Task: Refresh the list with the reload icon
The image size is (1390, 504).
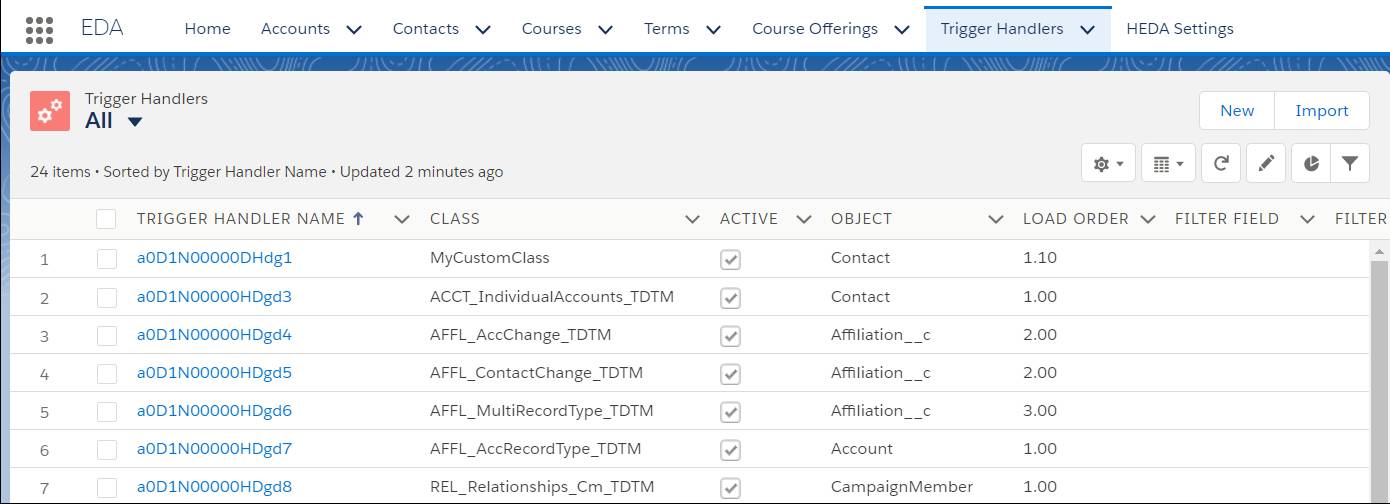Action: (x=1221, y=164)
